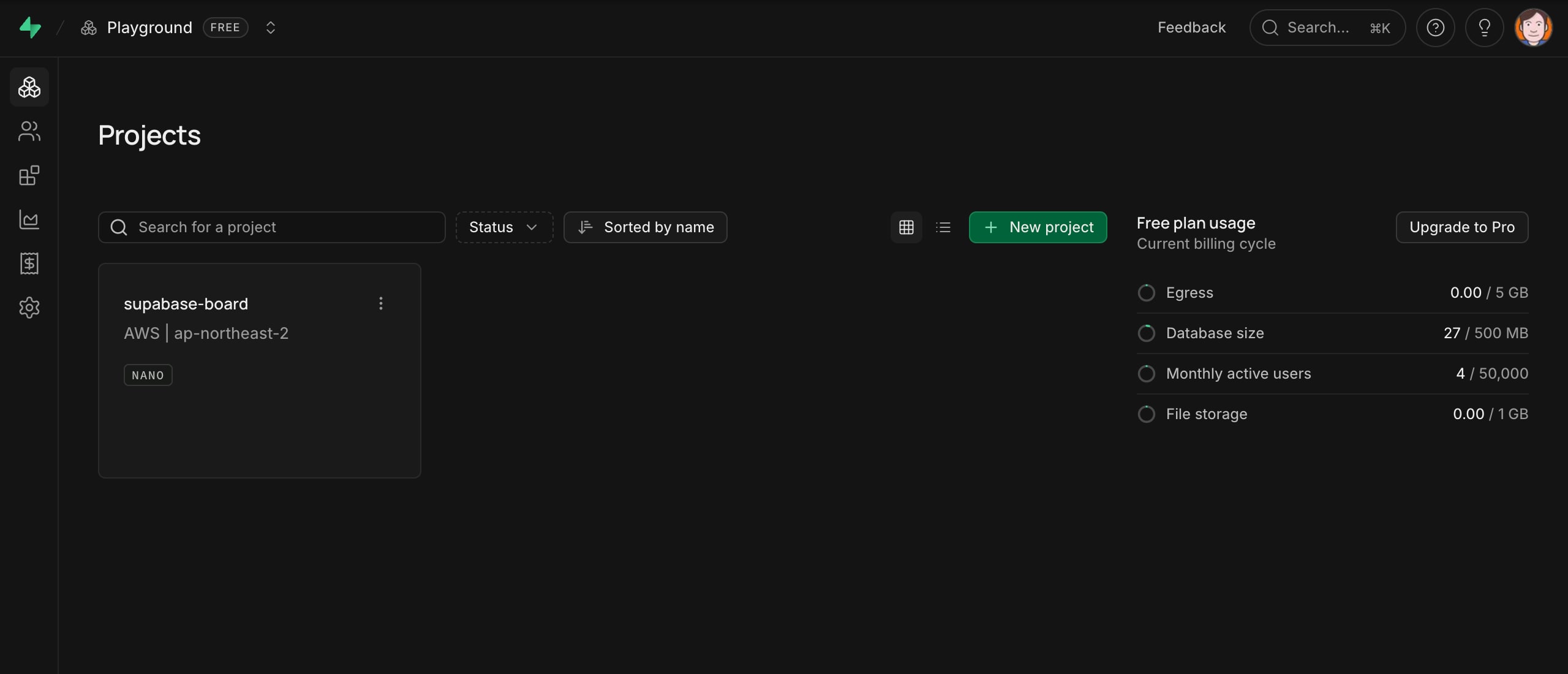Open the supabase-board three-dot menu

click(381, 303)
